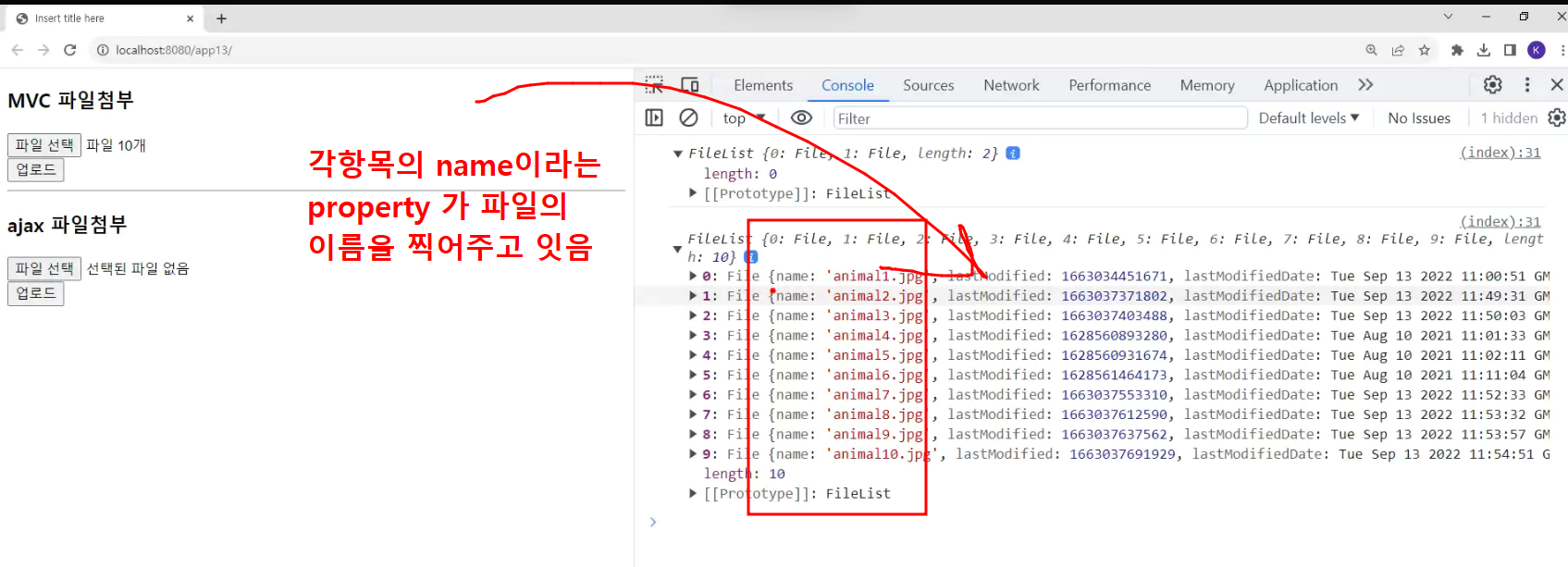Open zoom magnifier in address bar
Image resolution: width=1568 pixels, height=567 pixels.
tap(1371, 50)
